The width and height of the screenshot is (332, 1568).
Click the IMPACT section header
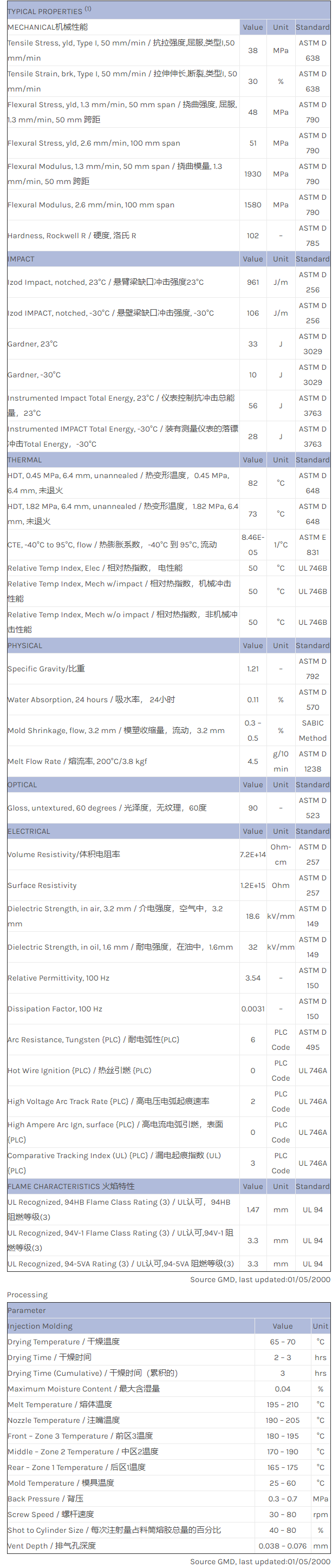tap(21, 259)
